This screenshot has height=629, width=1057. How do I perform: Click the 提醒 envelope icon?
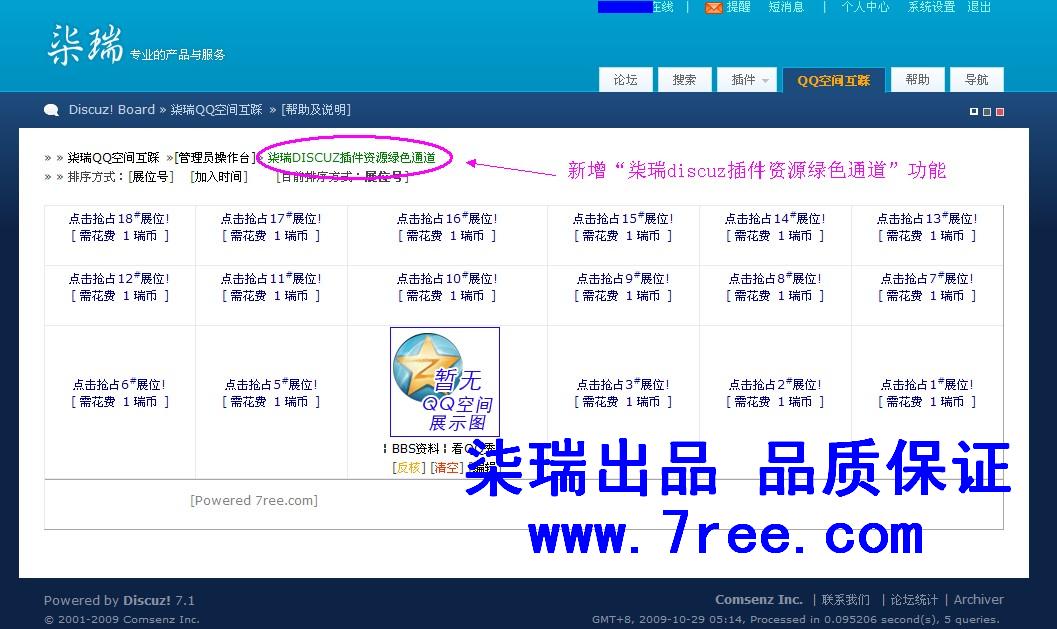click(x=713, y=7)
